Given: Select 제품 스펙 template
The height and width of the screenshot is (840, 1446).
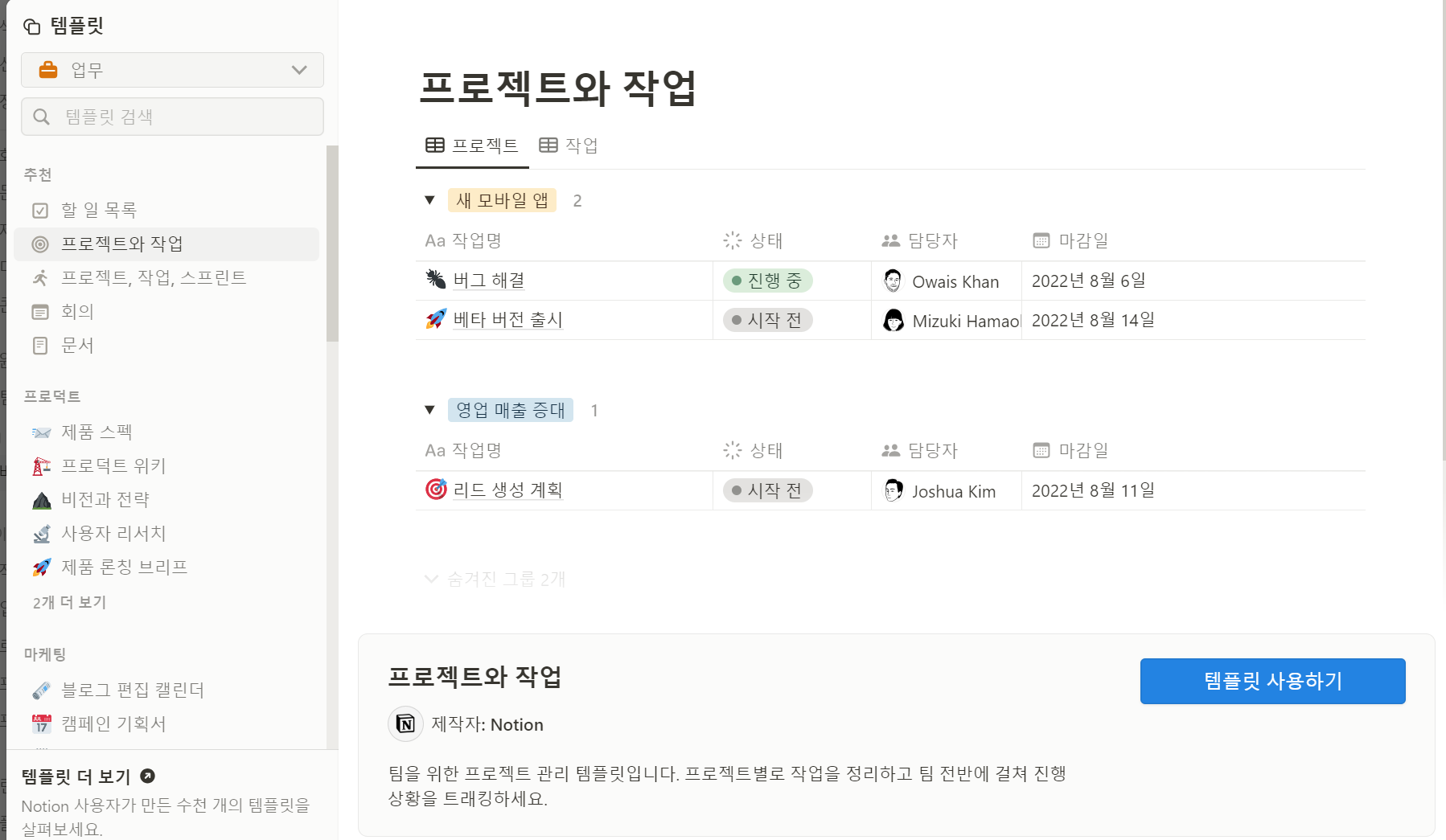Looking at the screenshot, I should pyautogui.click(x=166, y=432).
